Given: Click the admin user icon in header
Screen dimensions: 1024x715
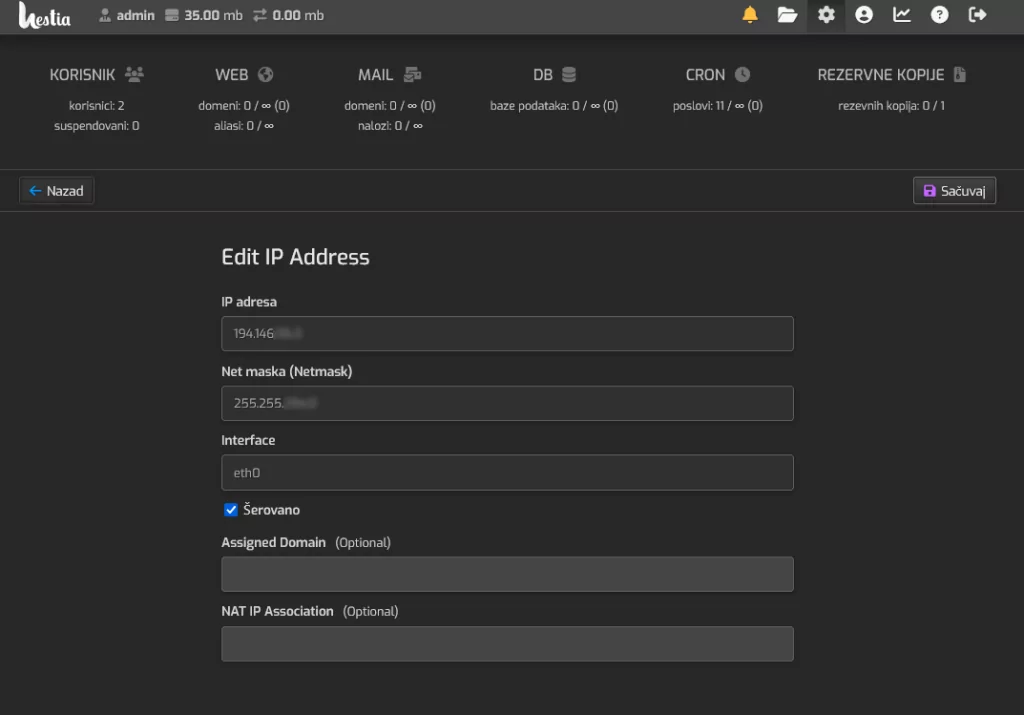Looking at the screenshot, I should pyautogui.click(x=104, y=15).
